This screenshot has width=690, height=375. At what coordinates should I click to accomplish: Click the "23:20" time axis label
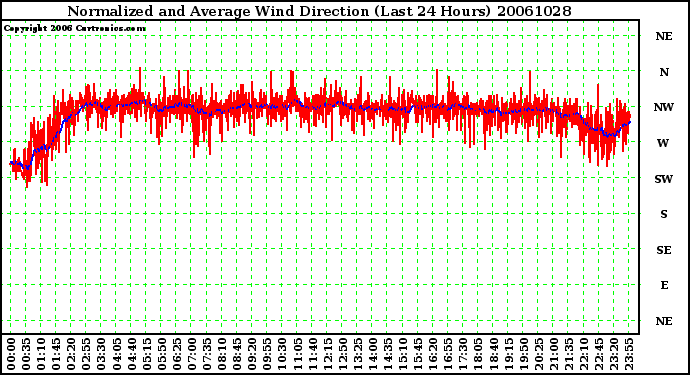click(x=614, y=354)
